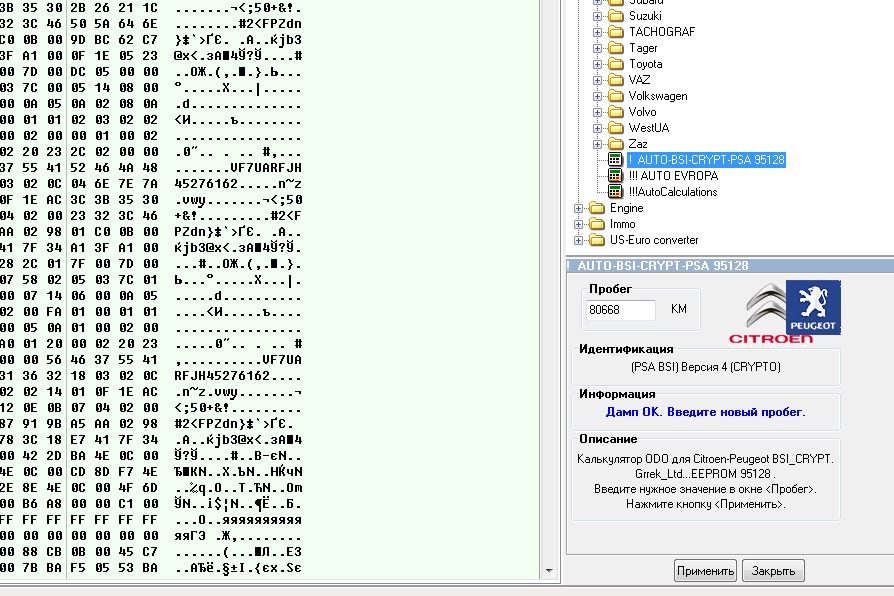This screenshot has height=596, width=894.
Task: Expand the Tager tree node
Action: click(x=597, y=48)
